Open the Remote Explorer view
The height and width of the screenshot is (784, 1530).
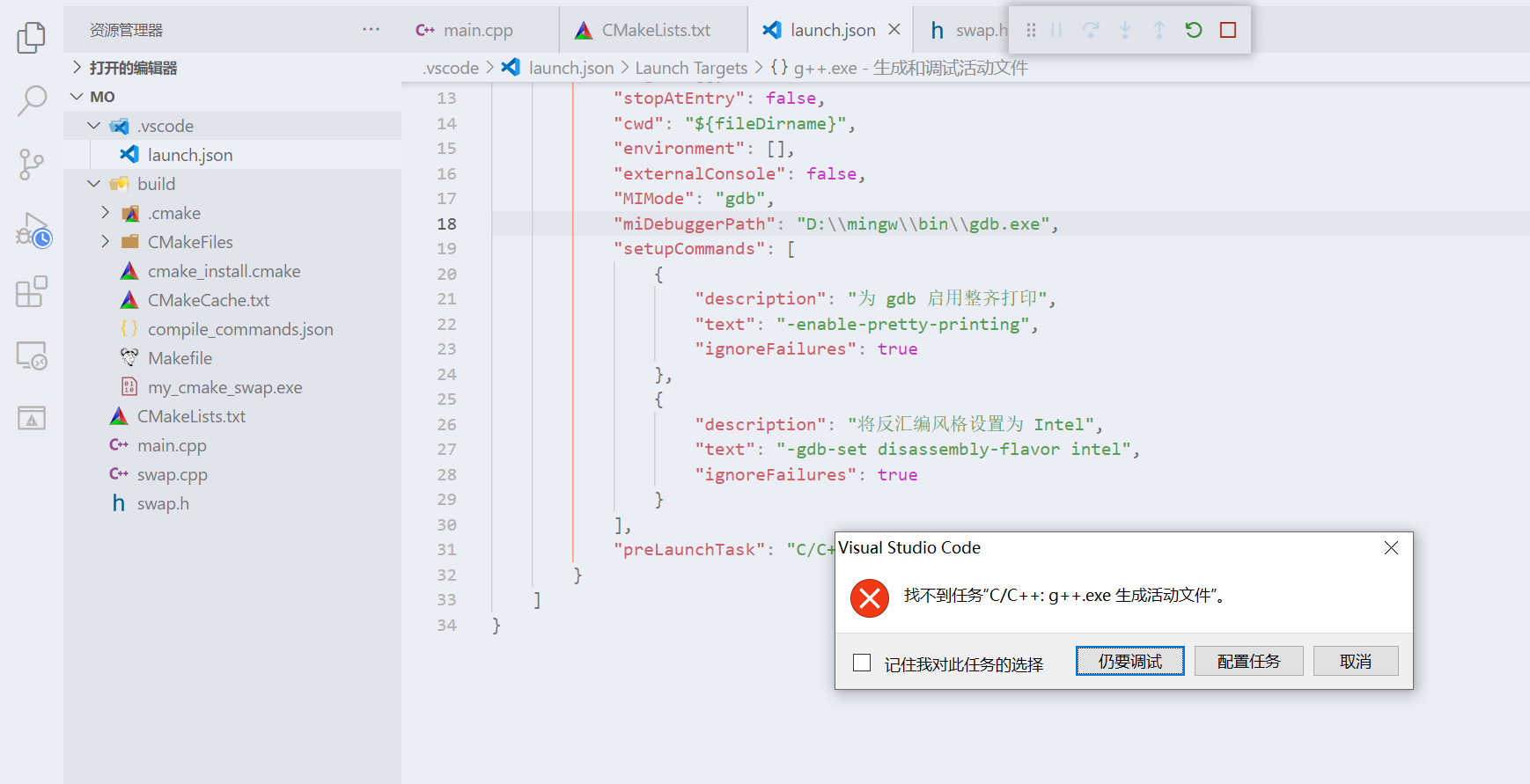[x=32, y=355]
